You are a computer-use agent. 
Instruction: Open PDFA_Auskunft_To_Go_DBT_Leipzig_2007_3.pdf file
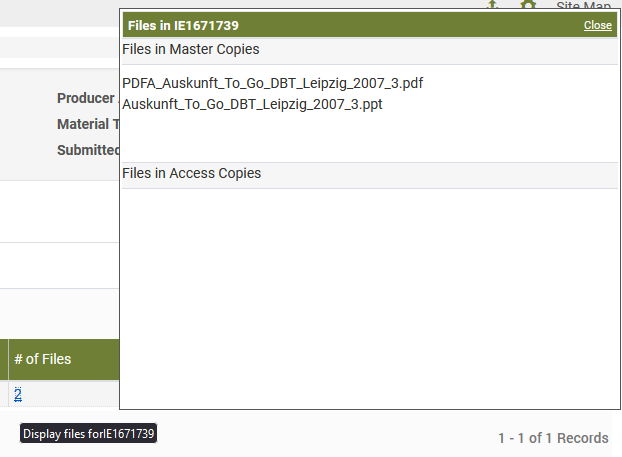271,83
